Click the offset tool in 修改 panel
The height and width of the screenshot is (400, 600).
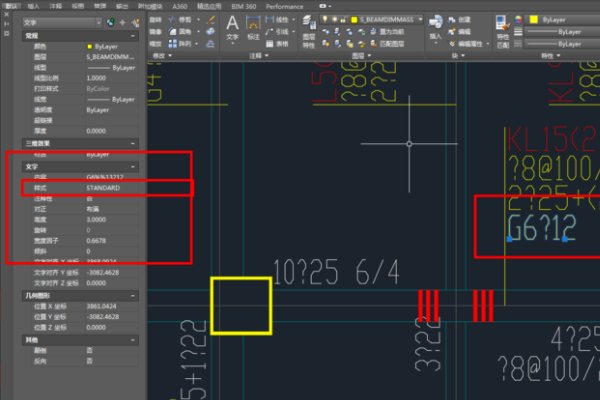point(210,44)
